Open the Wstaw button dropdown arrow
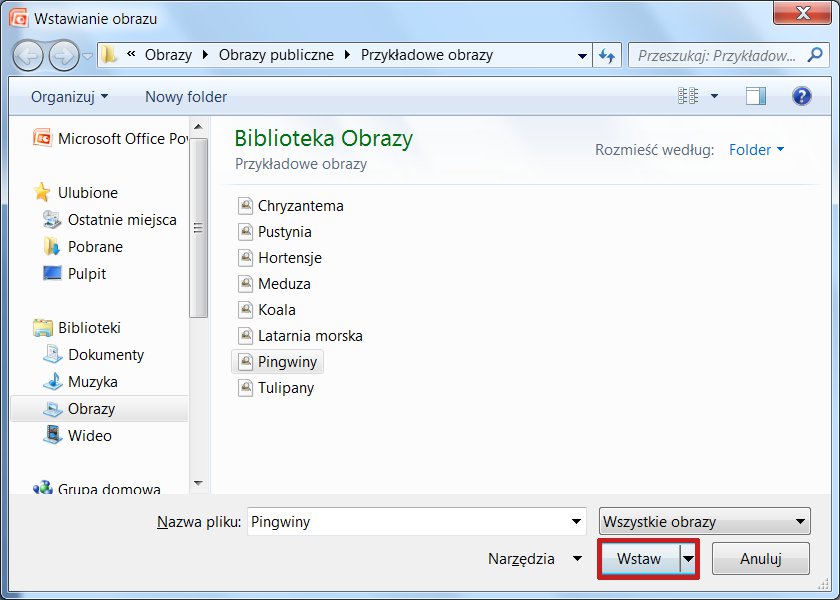This screenshot has height=600, width=840. coord(688,559)
